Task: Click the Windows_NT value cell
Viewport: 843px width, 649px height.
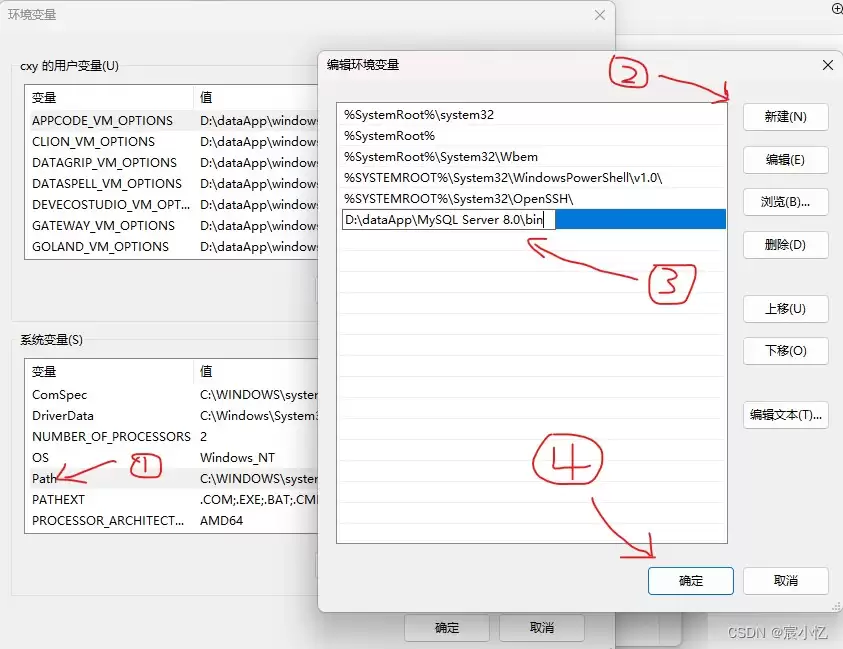Action: click(x=237, y=458)
